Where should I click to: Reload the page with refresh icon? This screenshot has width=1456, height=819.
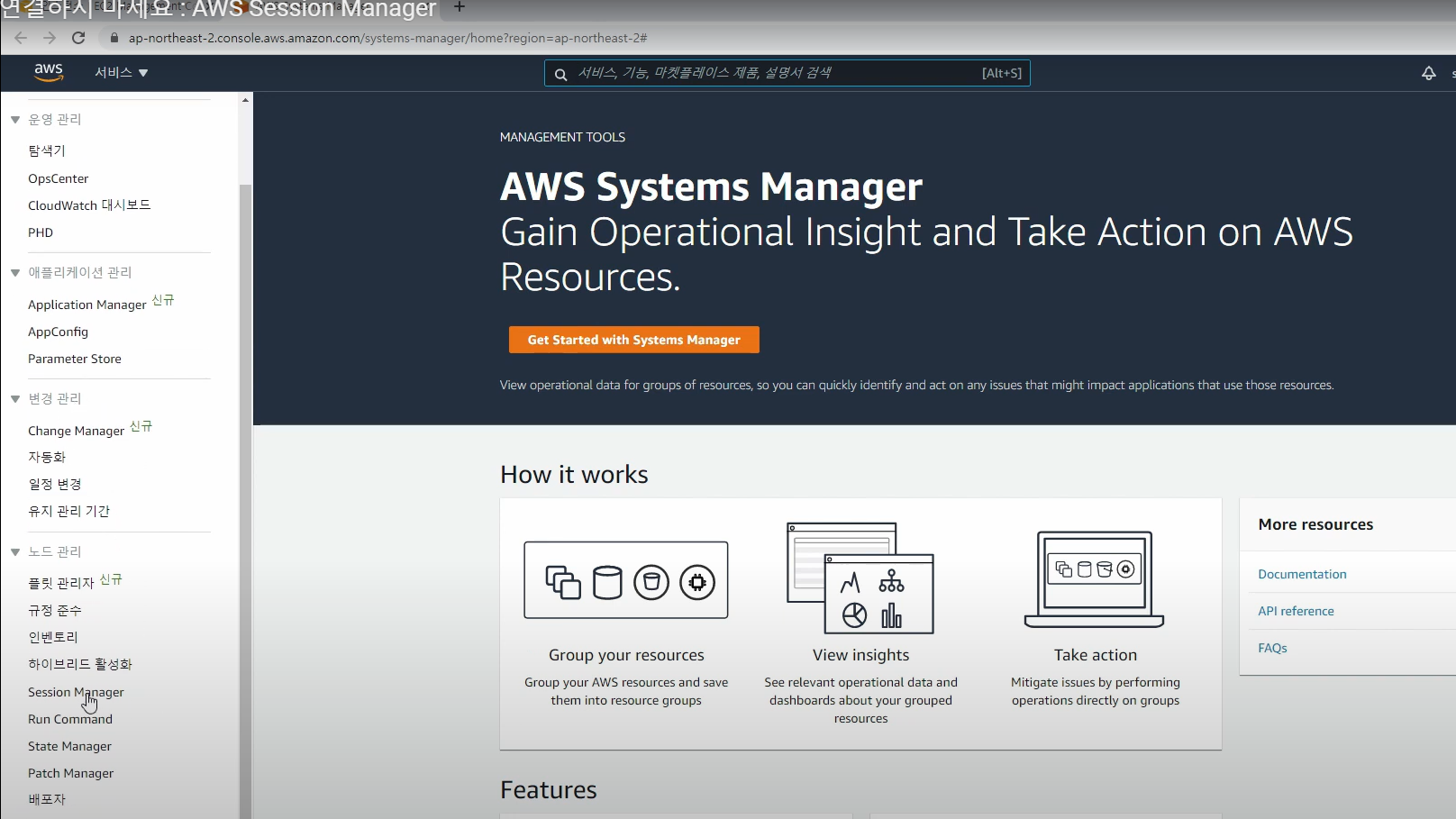(x=78, y=38)
